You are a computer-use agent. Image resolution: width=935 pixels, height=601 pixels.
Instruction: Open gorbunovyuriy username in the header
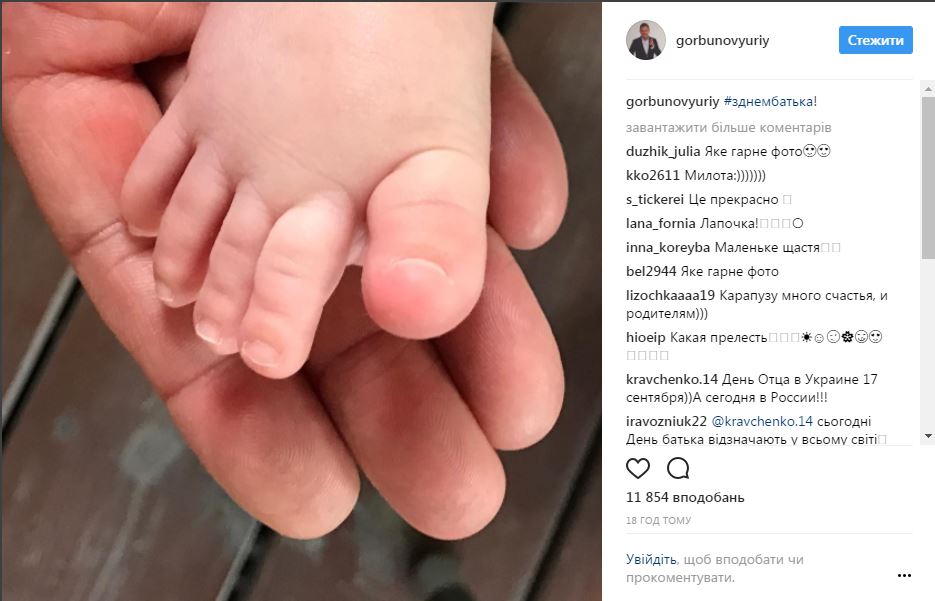point(722,40)
